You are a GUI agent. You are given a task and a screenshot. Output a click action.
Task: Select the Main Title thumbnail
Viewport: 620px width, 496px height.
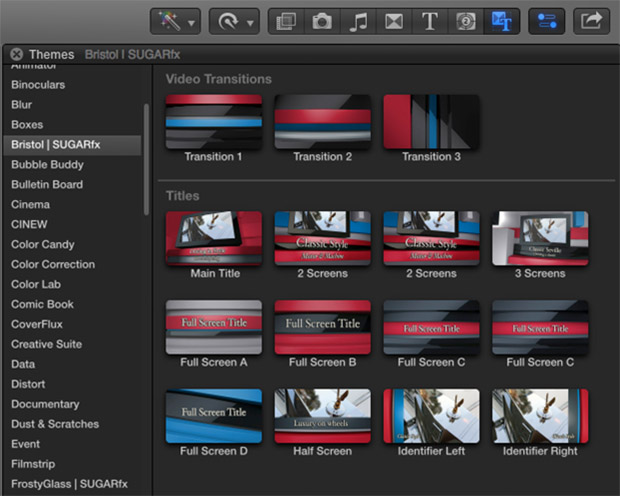[214, 238]
